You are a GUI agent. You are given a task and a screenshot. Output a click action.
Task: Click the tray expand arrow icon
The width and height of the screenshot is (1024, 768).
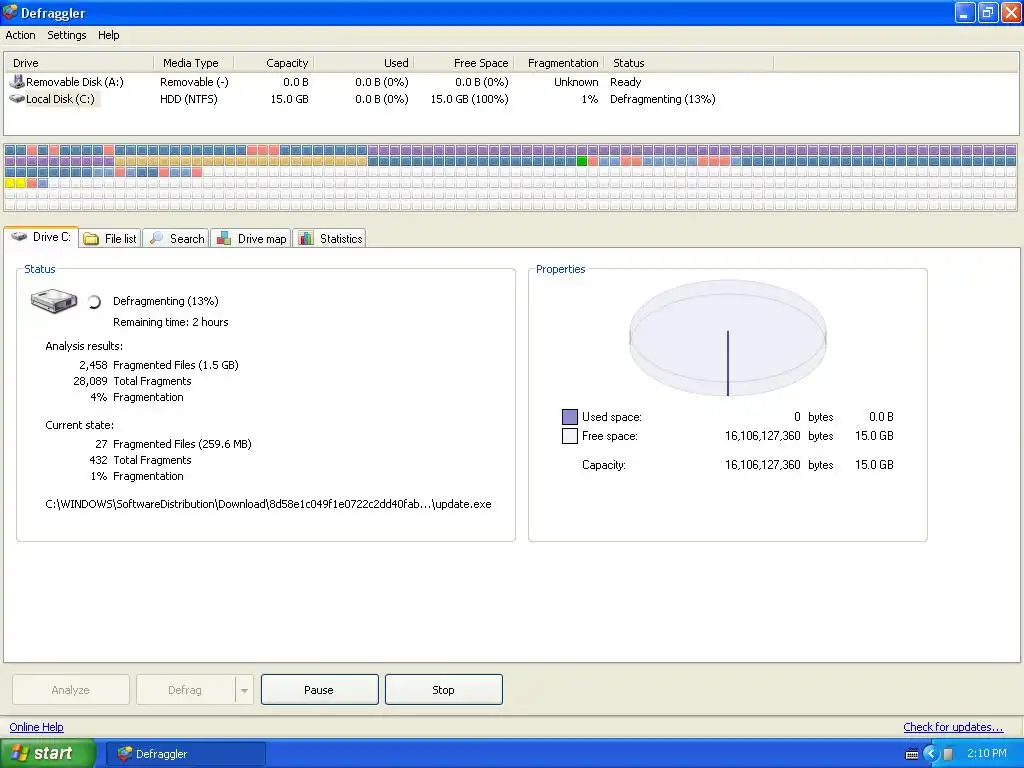click(x=931, y=754)
